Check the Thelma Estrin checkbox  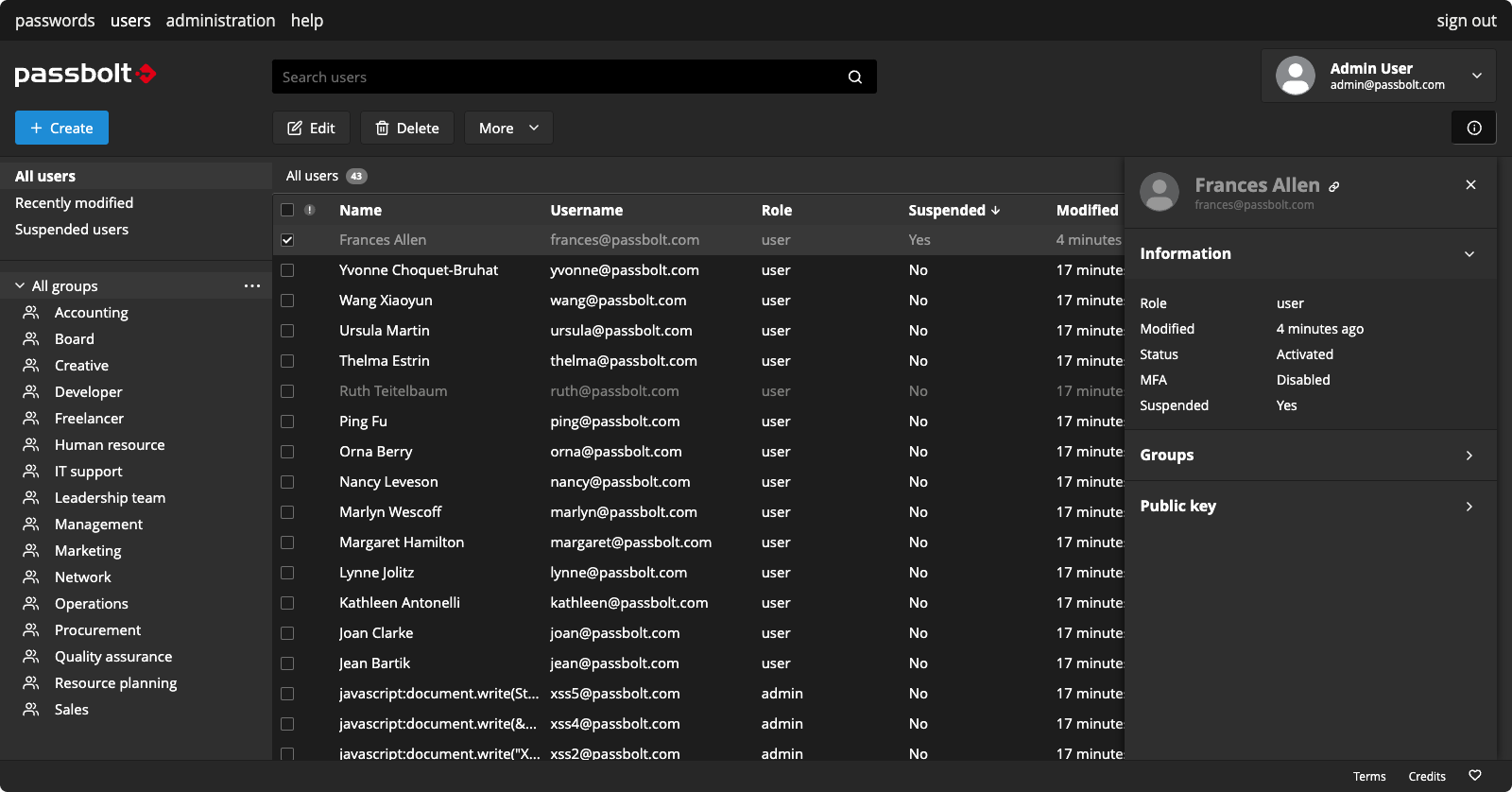pos(287,361)
